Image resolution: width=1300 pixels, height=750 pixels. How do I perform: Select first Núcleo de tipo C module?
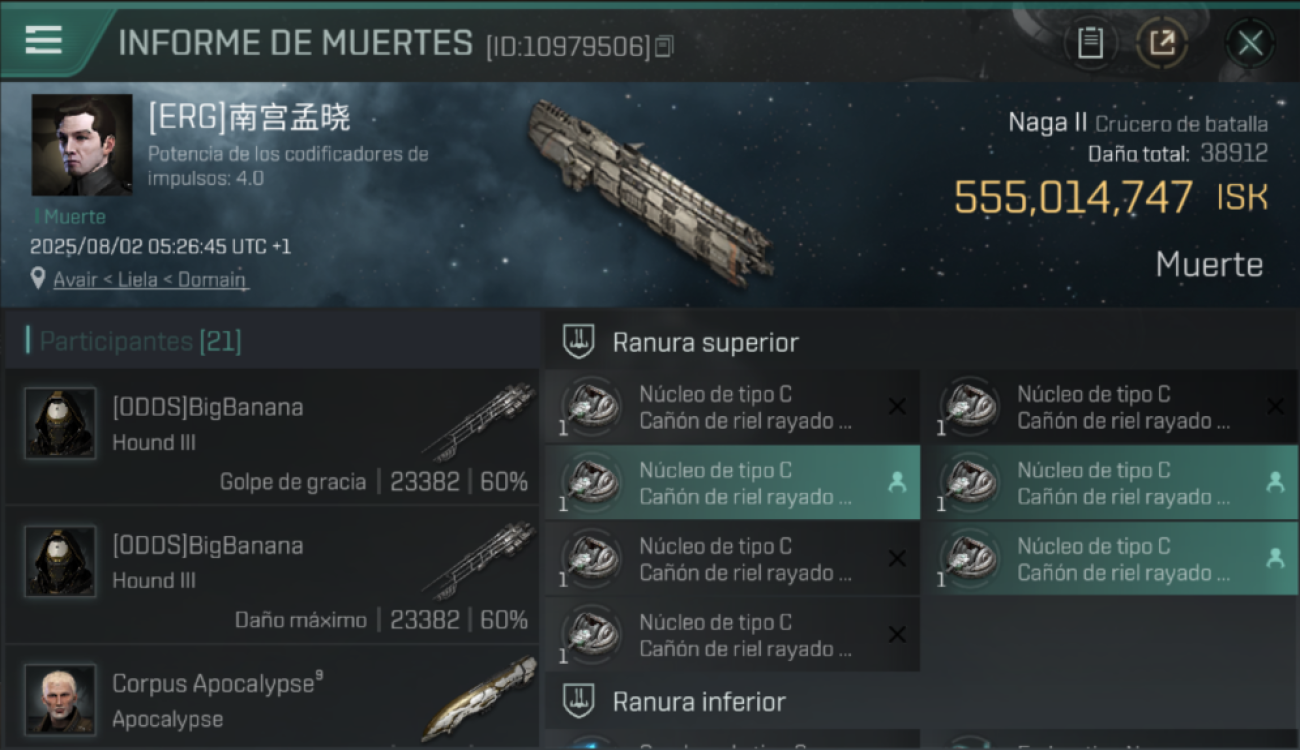click(x=732, y=407)
